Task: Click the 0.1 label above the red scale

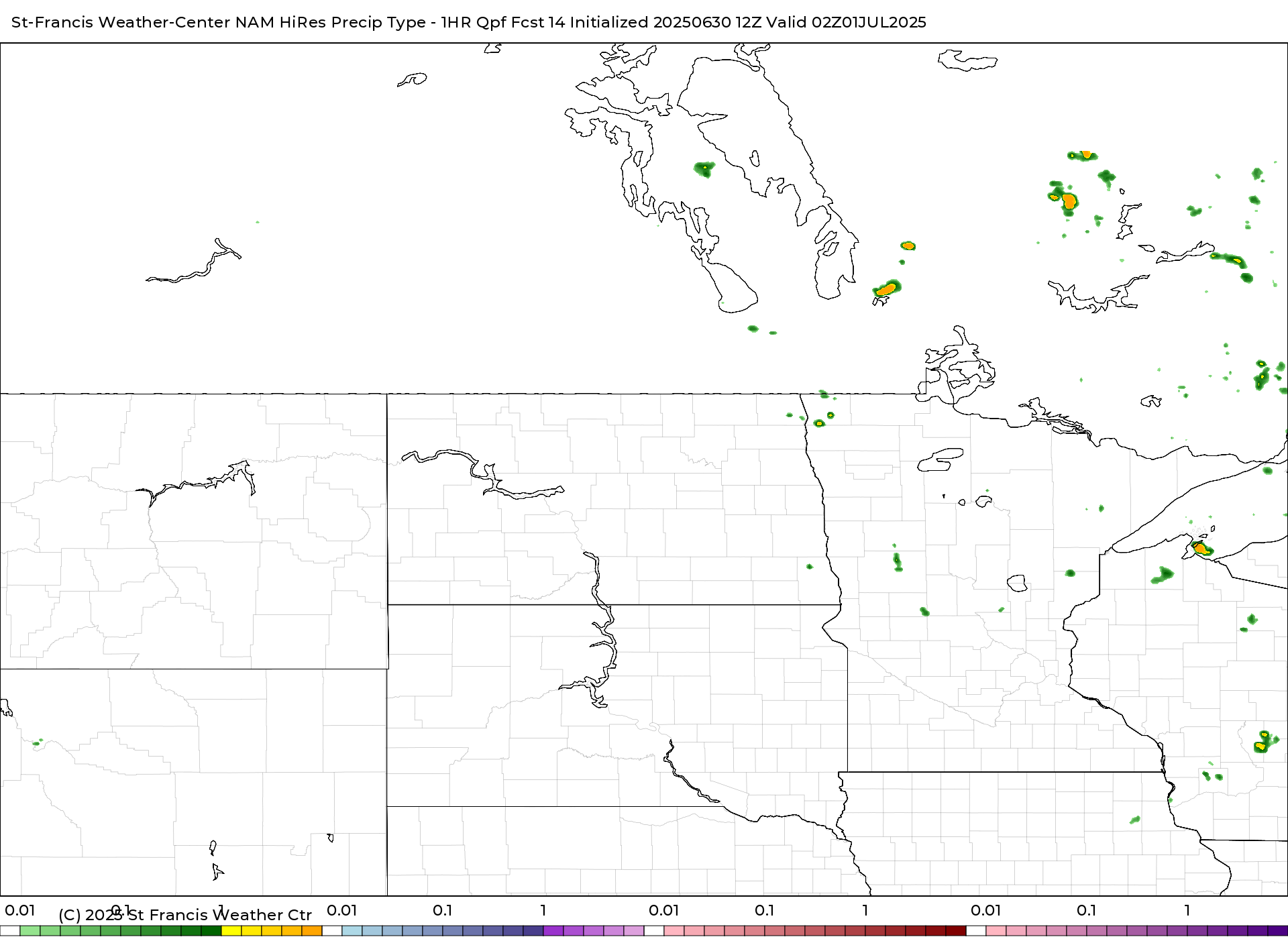Action: click(x=764, y=910)
